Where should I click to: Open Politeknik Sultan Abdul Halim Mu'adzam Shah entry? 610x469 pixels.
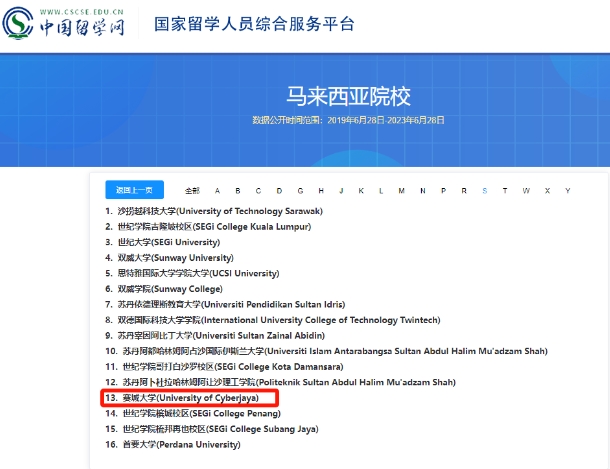280,382
